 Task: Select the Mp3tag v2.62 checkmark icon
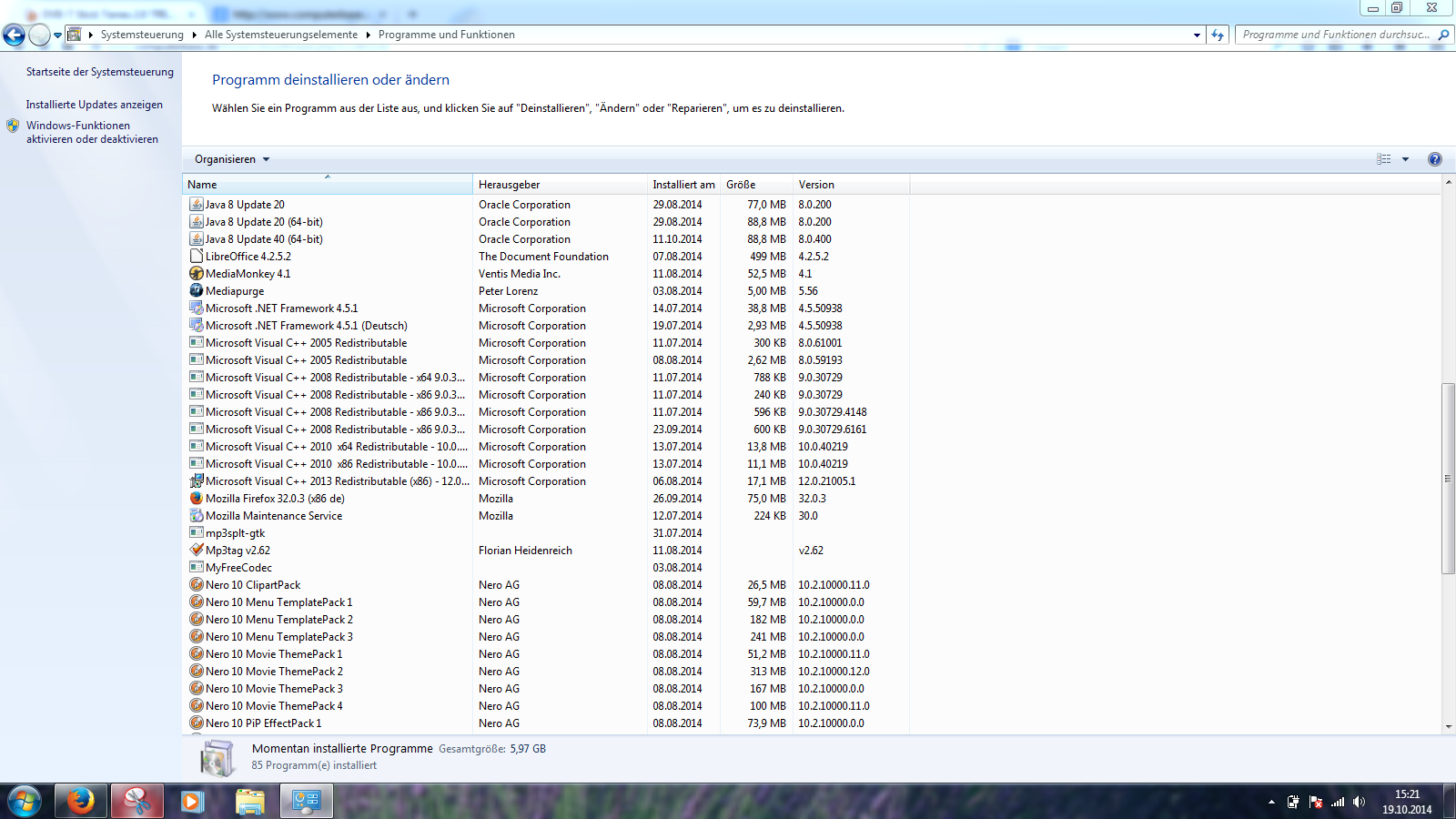[197, 551]
